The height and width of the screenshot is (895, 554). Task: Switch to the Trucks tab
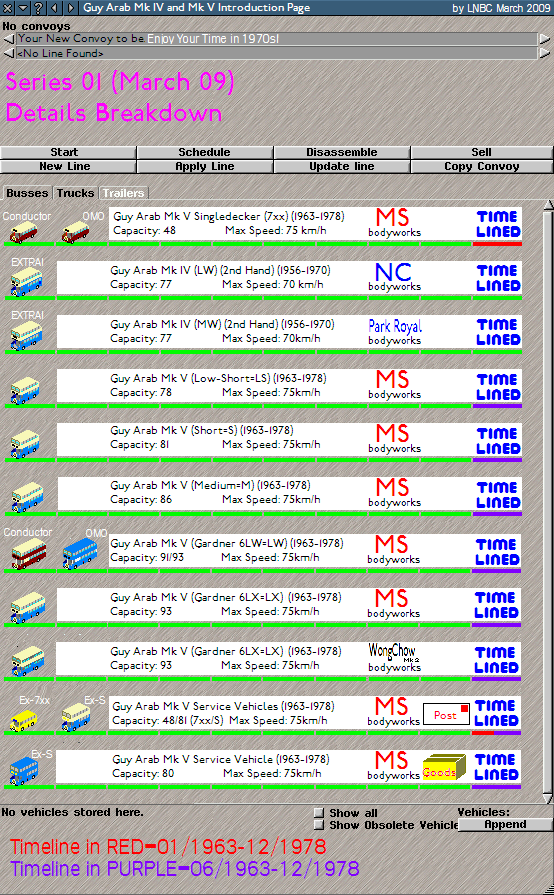point(75,193)
